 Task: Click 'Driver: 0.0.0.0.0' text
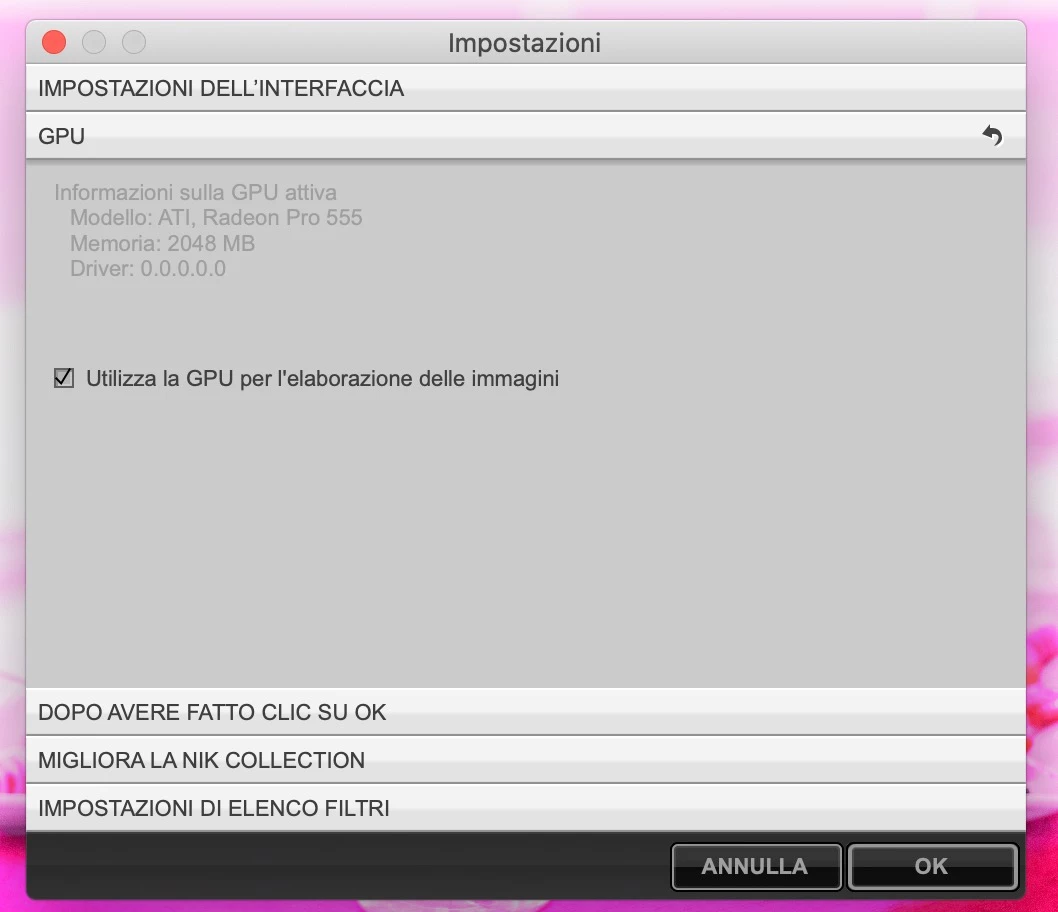[x=148, y=268]
